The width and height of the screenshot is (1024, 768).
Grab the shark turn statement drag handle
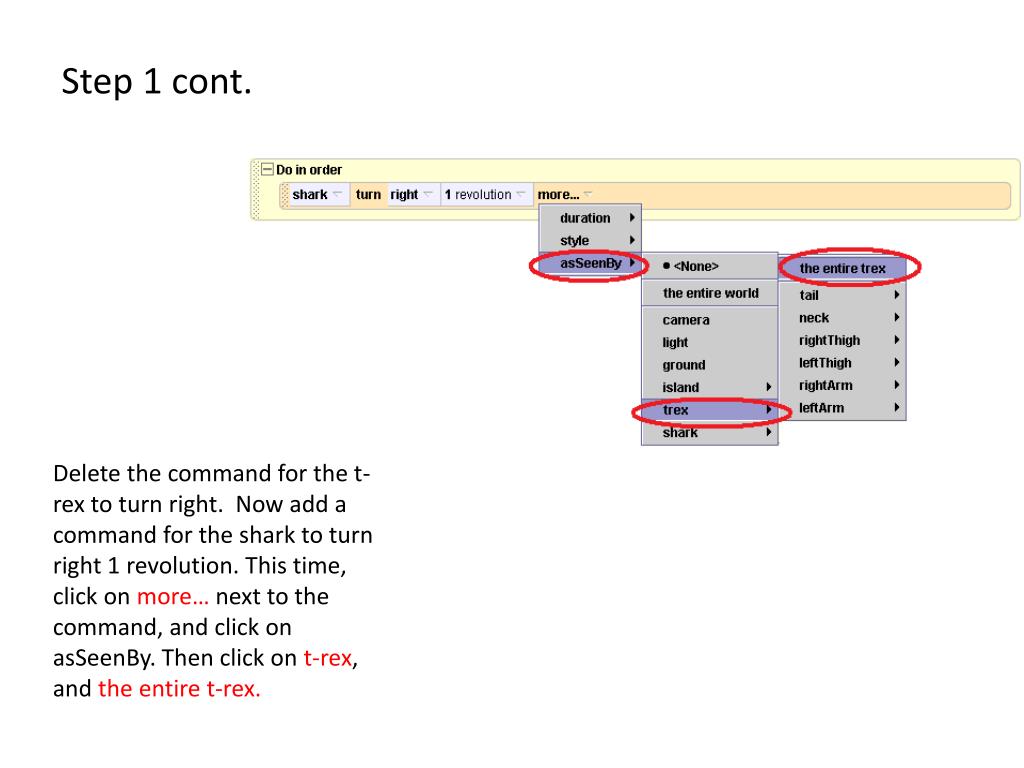[x=285, y=195]
